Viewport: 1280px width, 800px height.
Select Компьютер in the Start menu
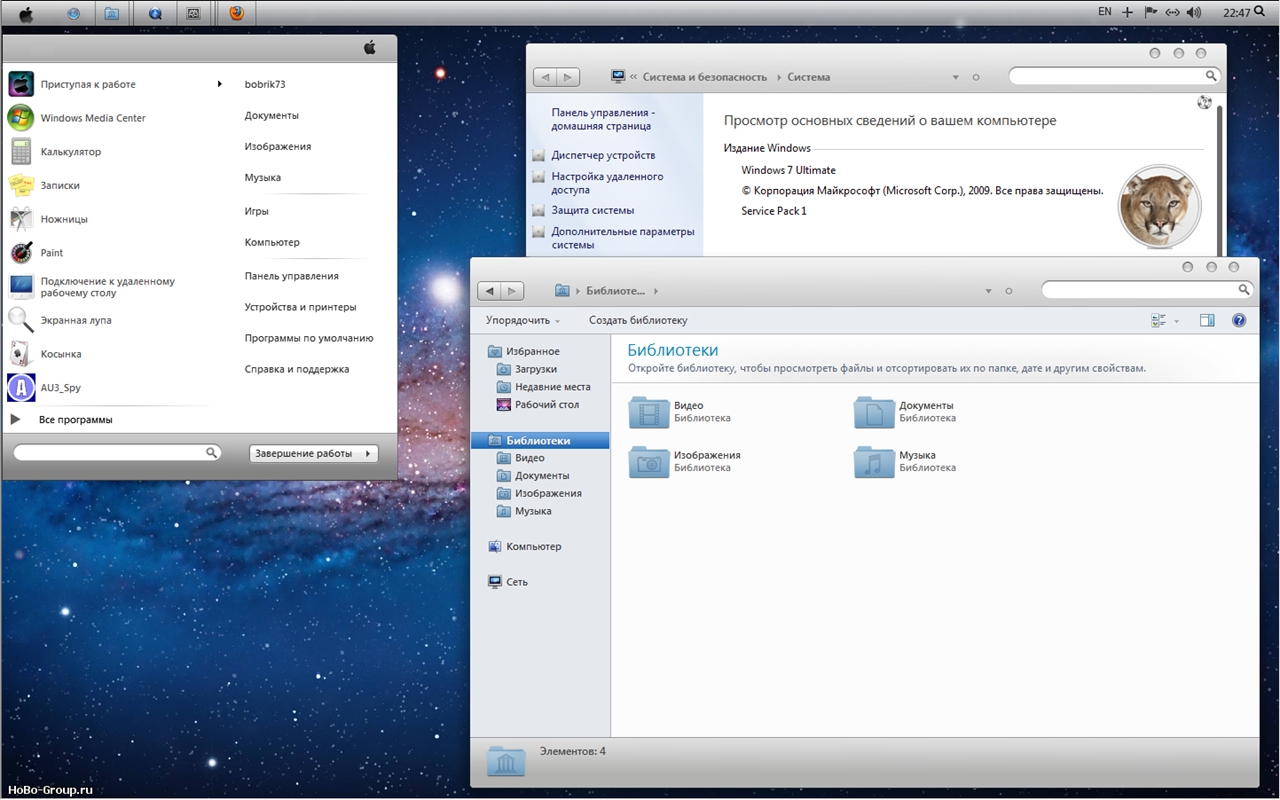(x=272, y=242)
